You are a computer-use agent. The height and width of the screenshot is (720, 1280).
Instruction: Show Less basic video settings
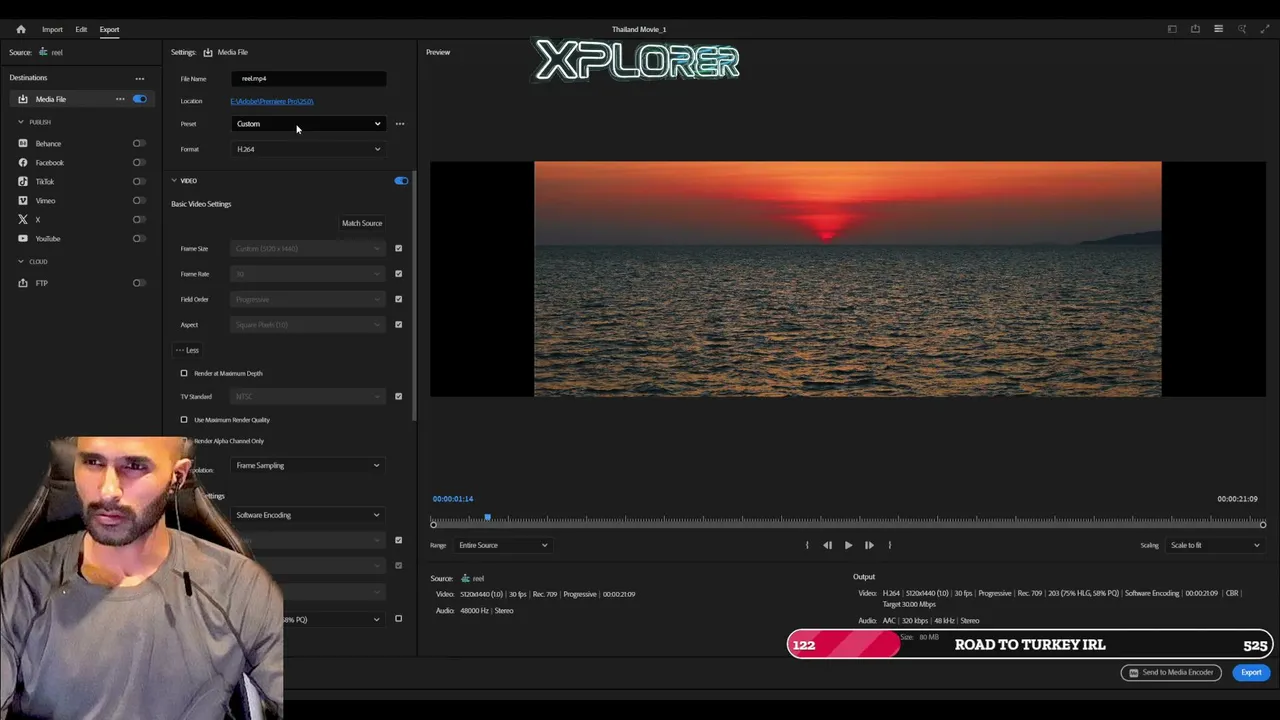click(187, 350)
